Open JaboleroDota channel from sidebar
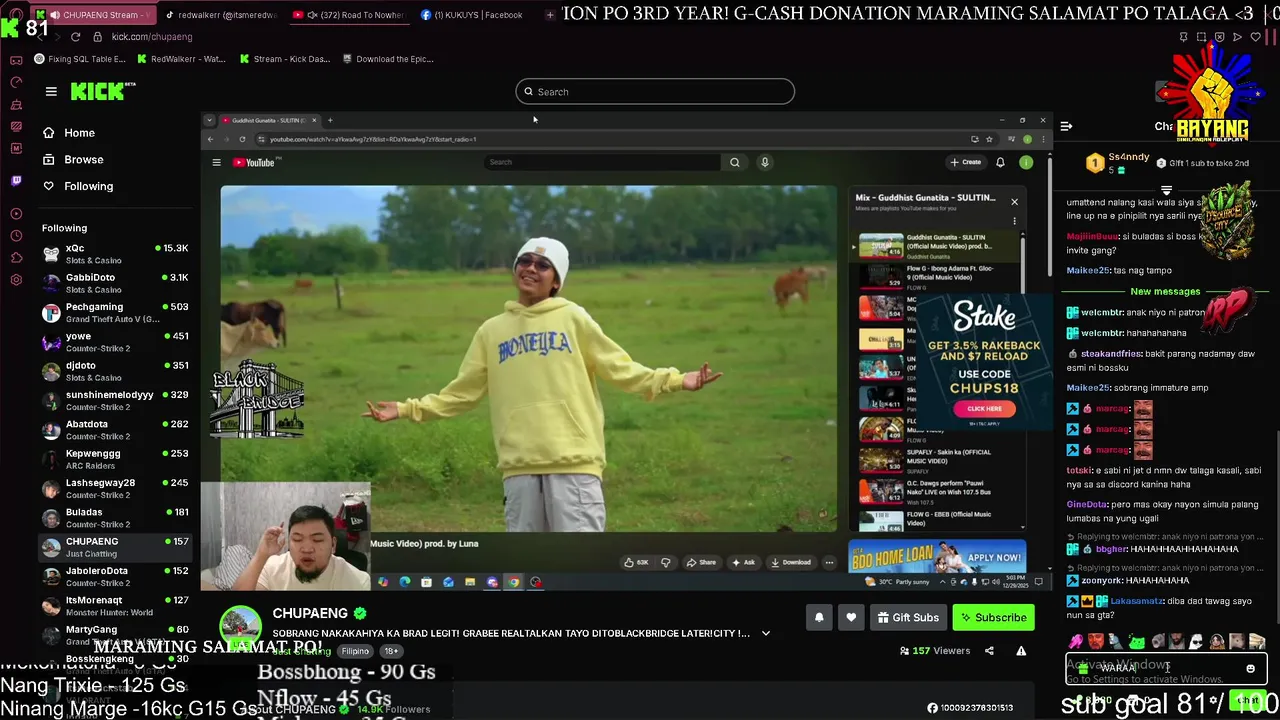1280x720 pixels. pos(114,576)
